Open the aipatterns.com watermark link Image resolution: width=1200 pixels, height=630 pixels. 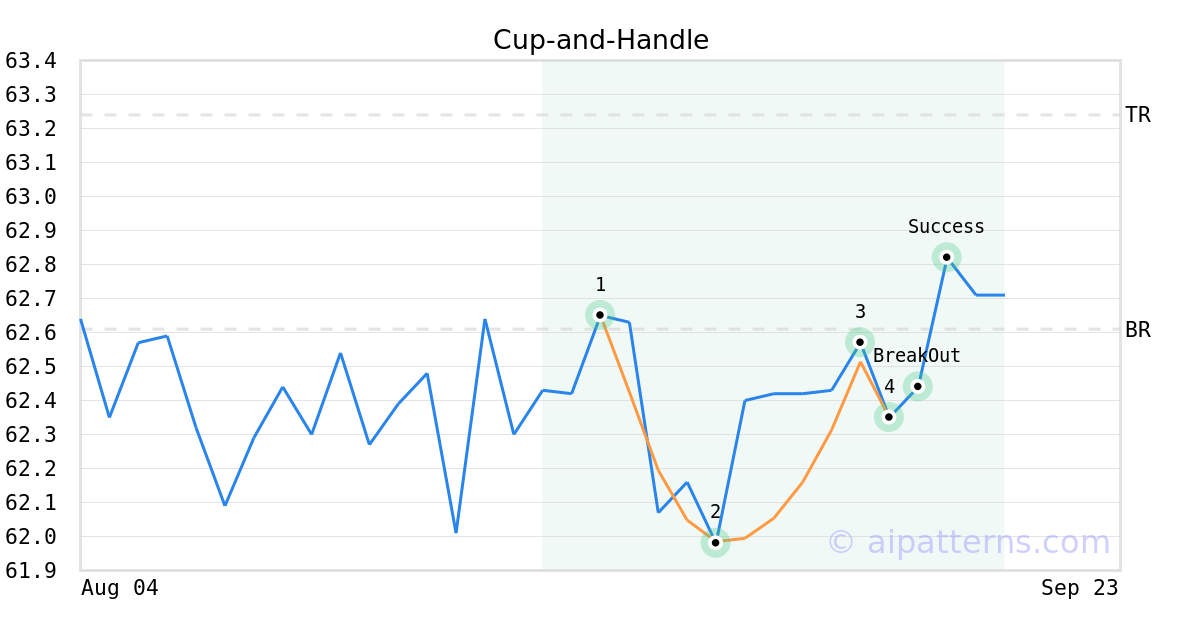968,543
